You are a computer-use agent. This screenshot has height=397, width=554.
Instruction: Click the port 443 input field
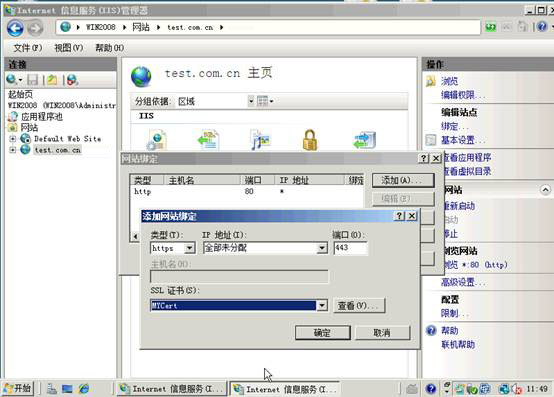350,248
